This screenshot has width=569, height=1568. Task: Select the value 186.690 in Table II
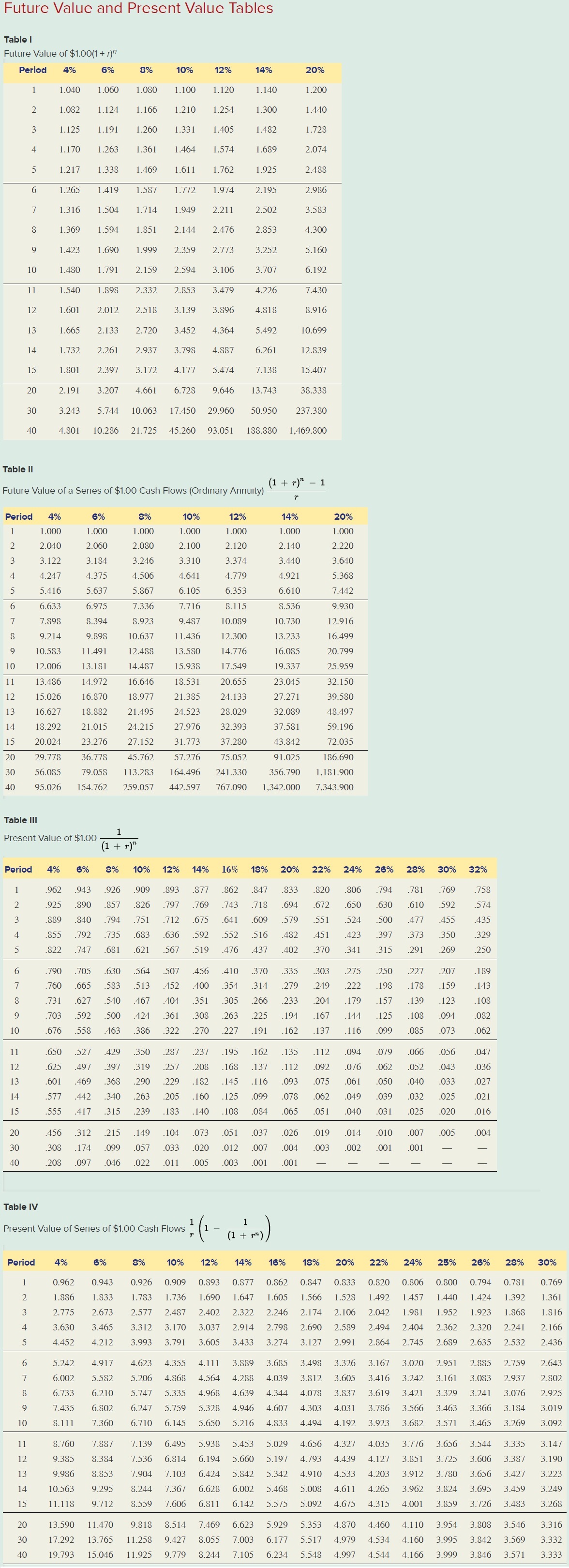[x=338, y=757]
